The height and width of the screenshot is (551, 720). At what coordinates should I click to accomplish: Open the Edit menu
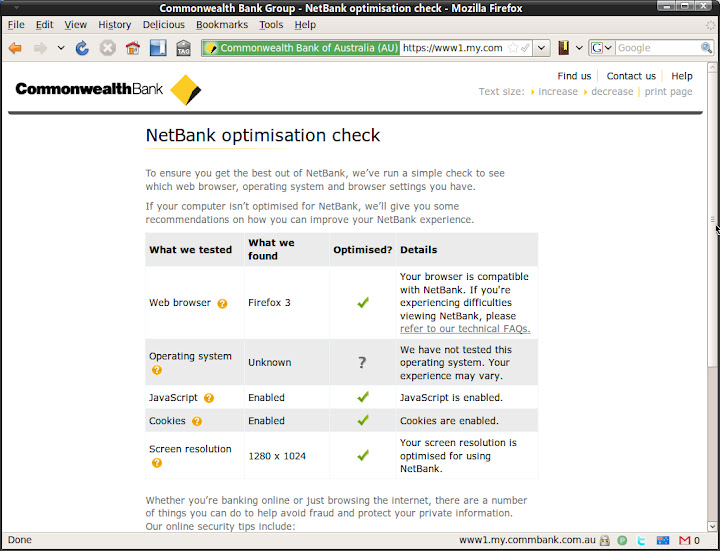tap(45, 25)
